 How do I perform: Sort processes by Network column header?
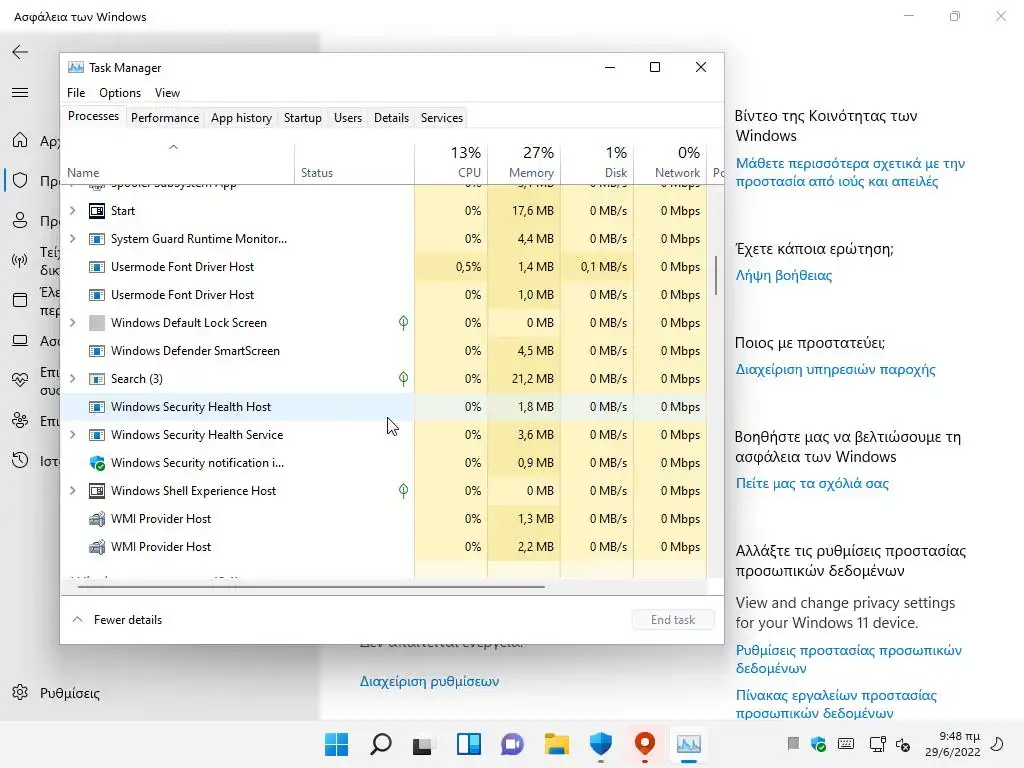670,162
